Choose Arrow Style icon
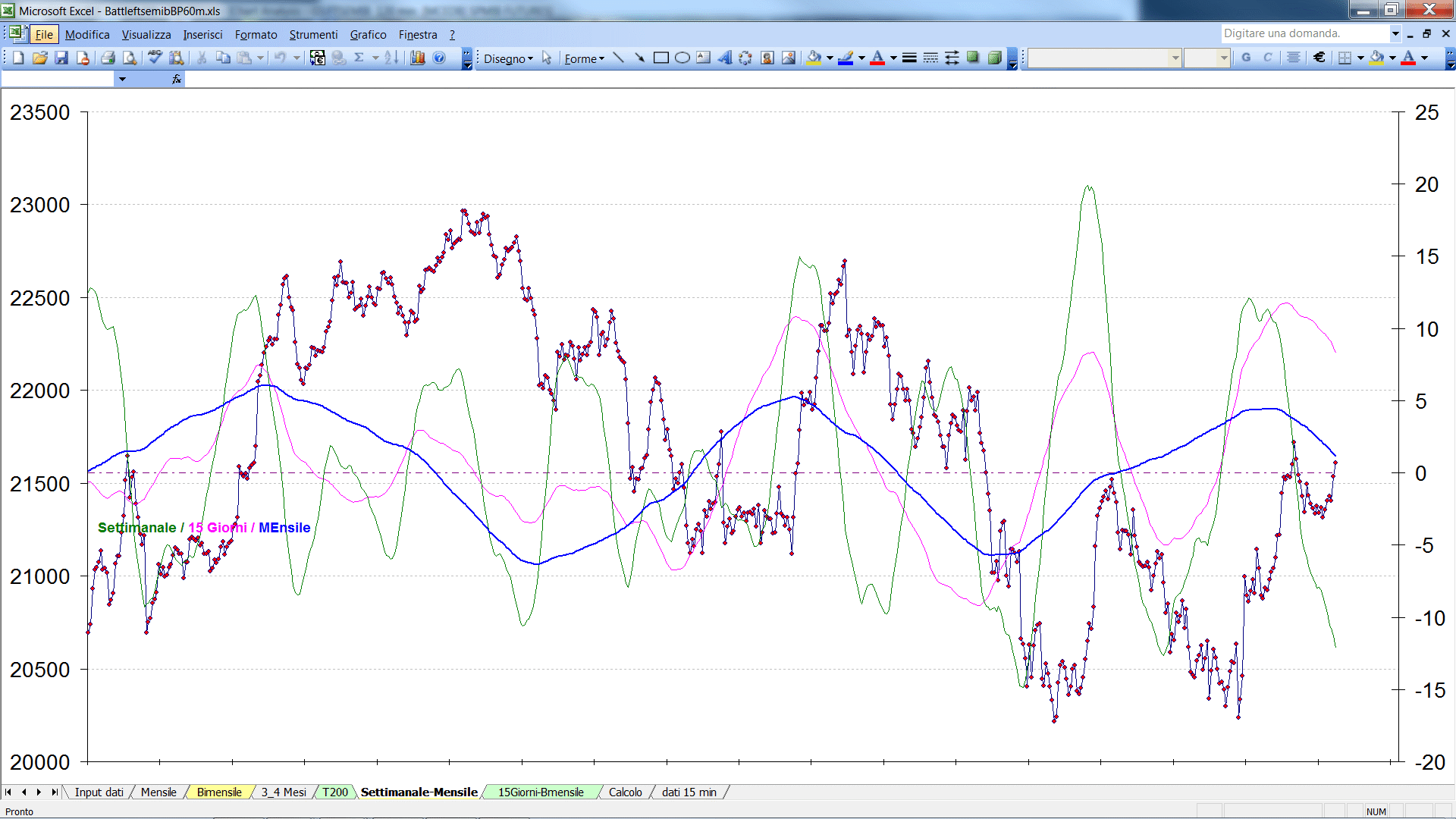 point(952,58)
